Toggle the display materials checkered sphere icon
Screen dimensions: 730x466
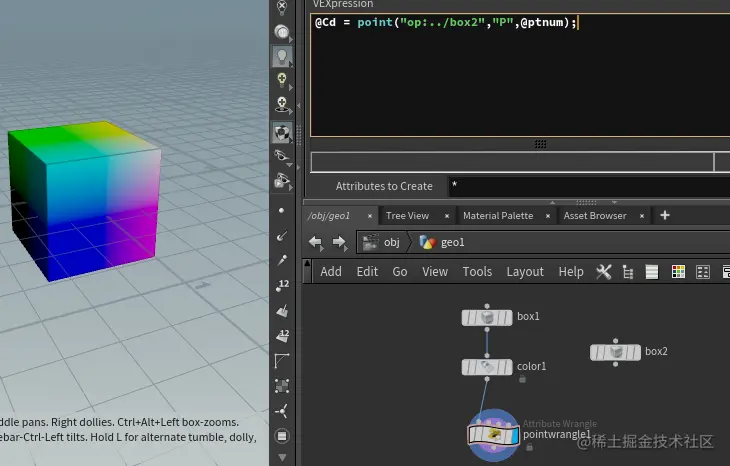pos(282,133)
